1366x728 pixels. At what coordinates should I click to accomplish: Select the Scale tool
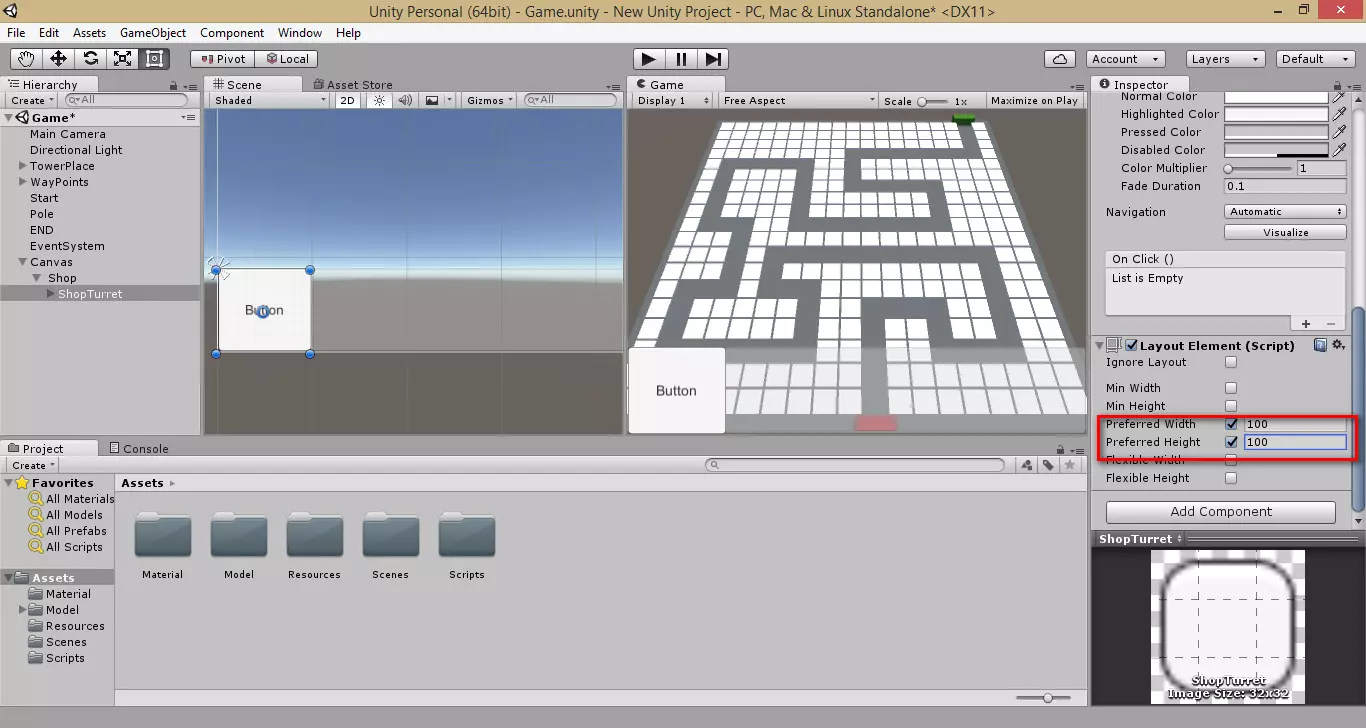tap(123, 59)
